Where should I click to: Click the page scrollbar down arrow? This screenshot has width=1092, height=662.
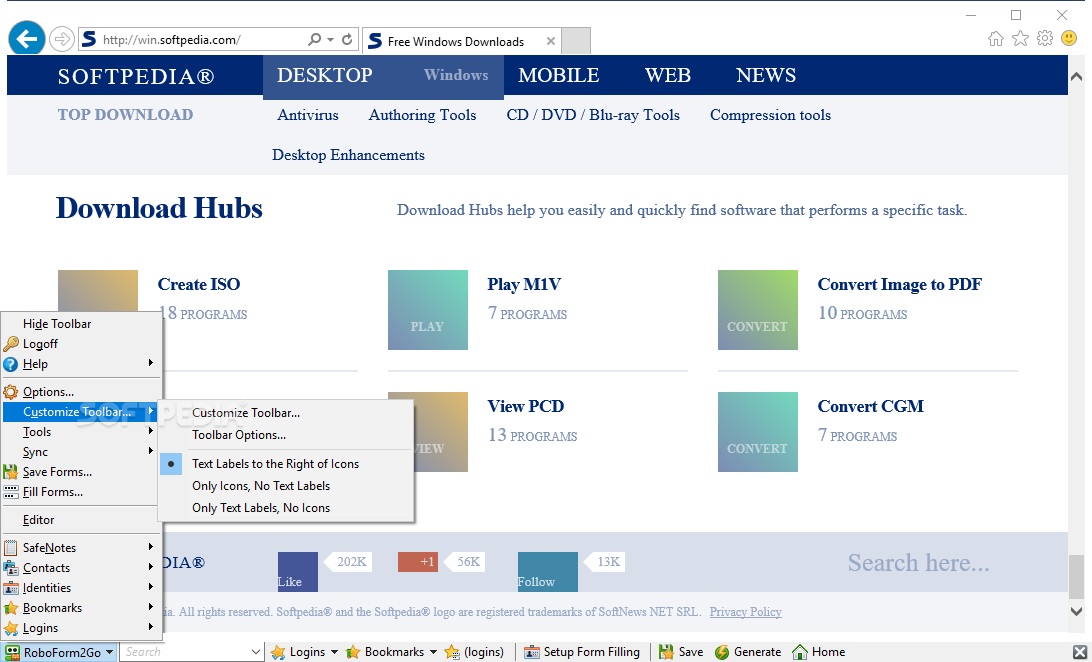[1077, 611]
